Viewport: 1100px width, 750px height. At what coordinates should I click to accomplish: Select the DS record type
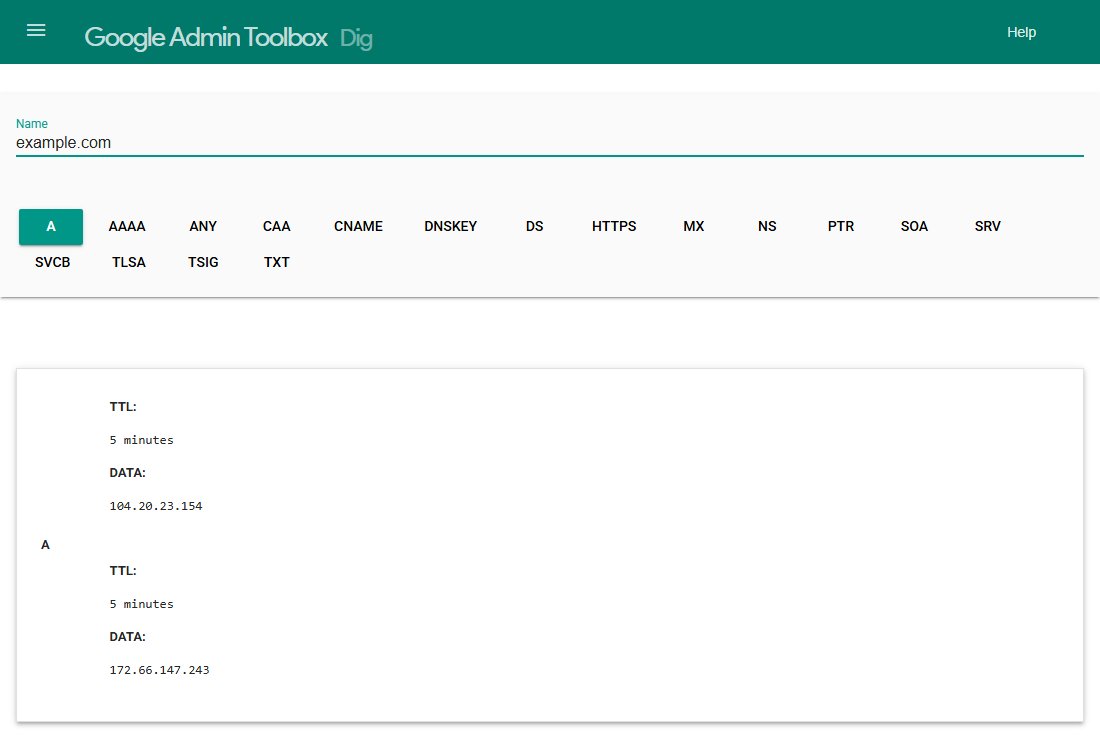click(535, 227)
